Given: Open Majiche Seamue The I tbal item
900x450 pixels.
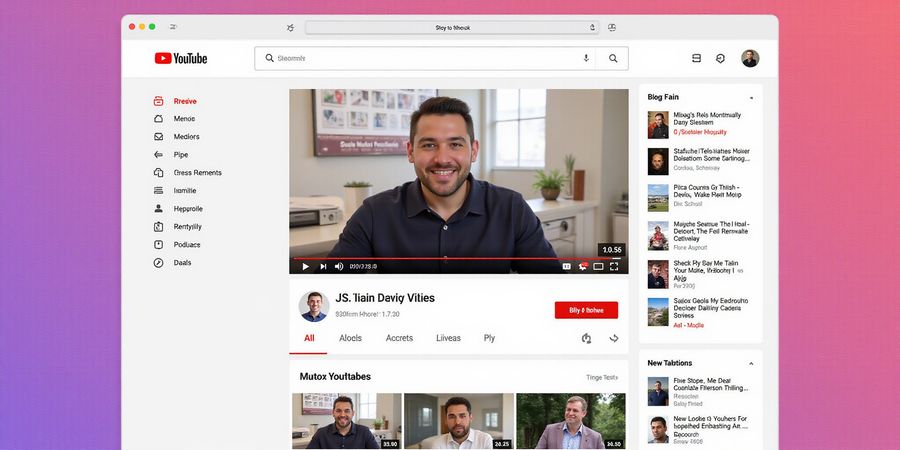Looking at the screenshot, I should 699,235.
